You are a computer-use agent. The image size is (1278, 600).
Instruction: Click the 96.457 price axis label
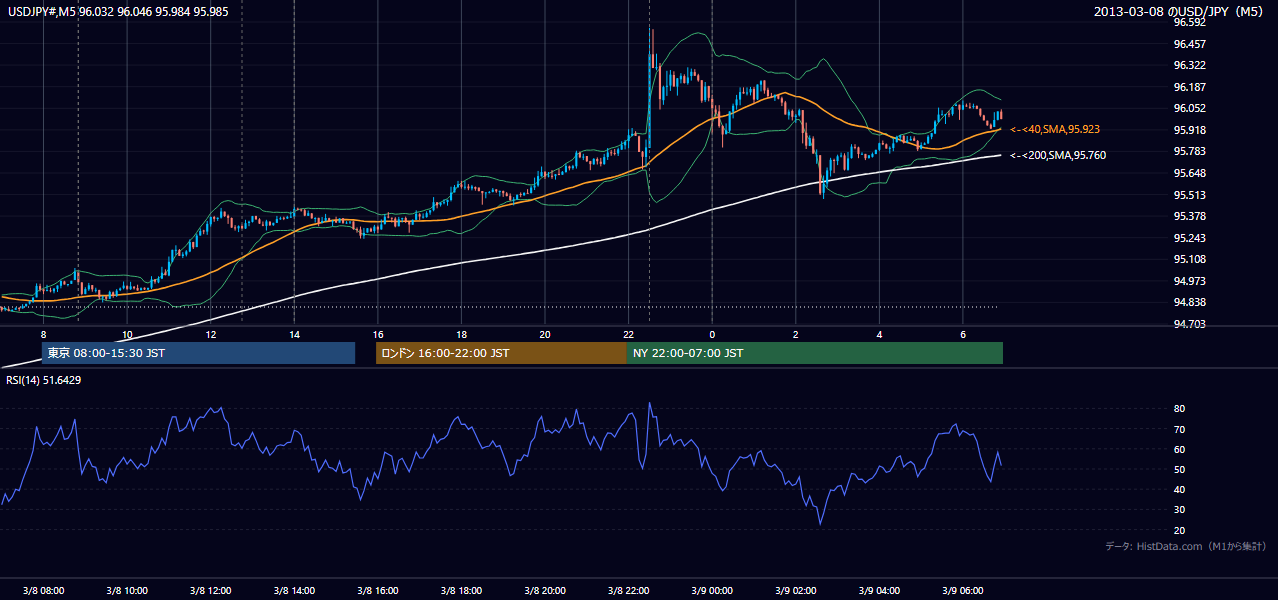coord(1188,44)
